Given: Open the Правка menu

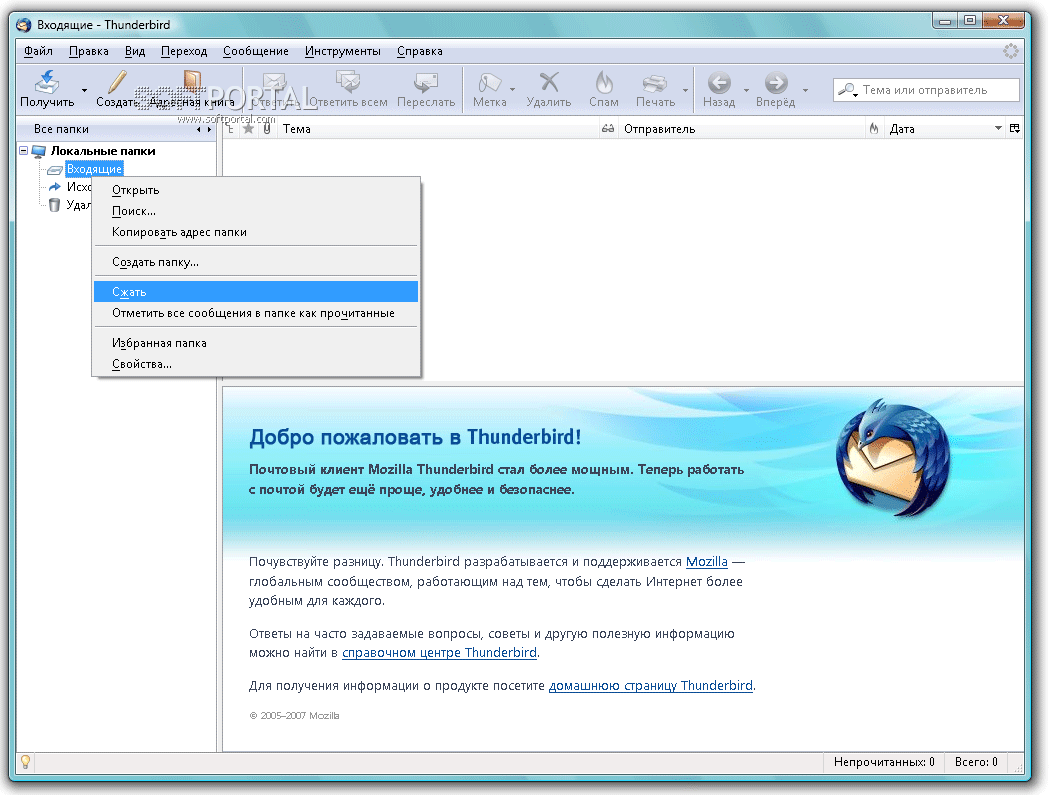Looking at the screenshot, I should pyautogui.click(x=88, y=51).
